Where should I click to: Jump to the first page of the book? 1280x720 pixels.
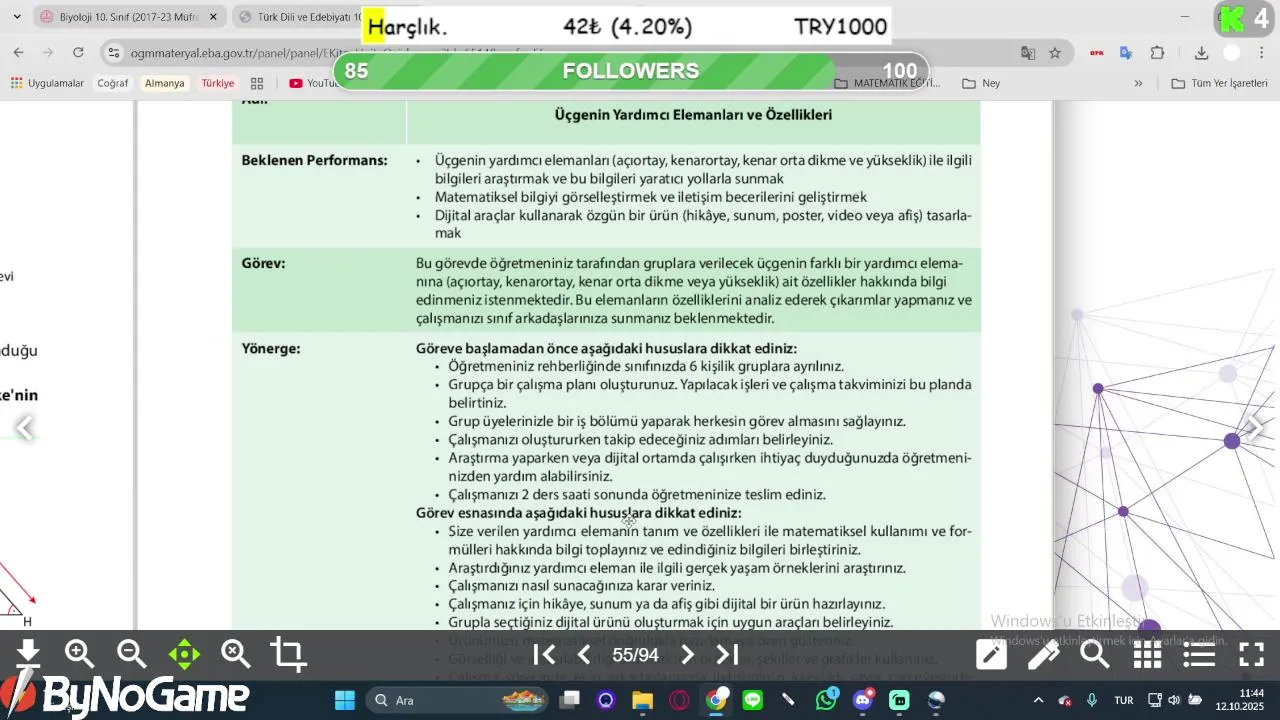(544, 655)
